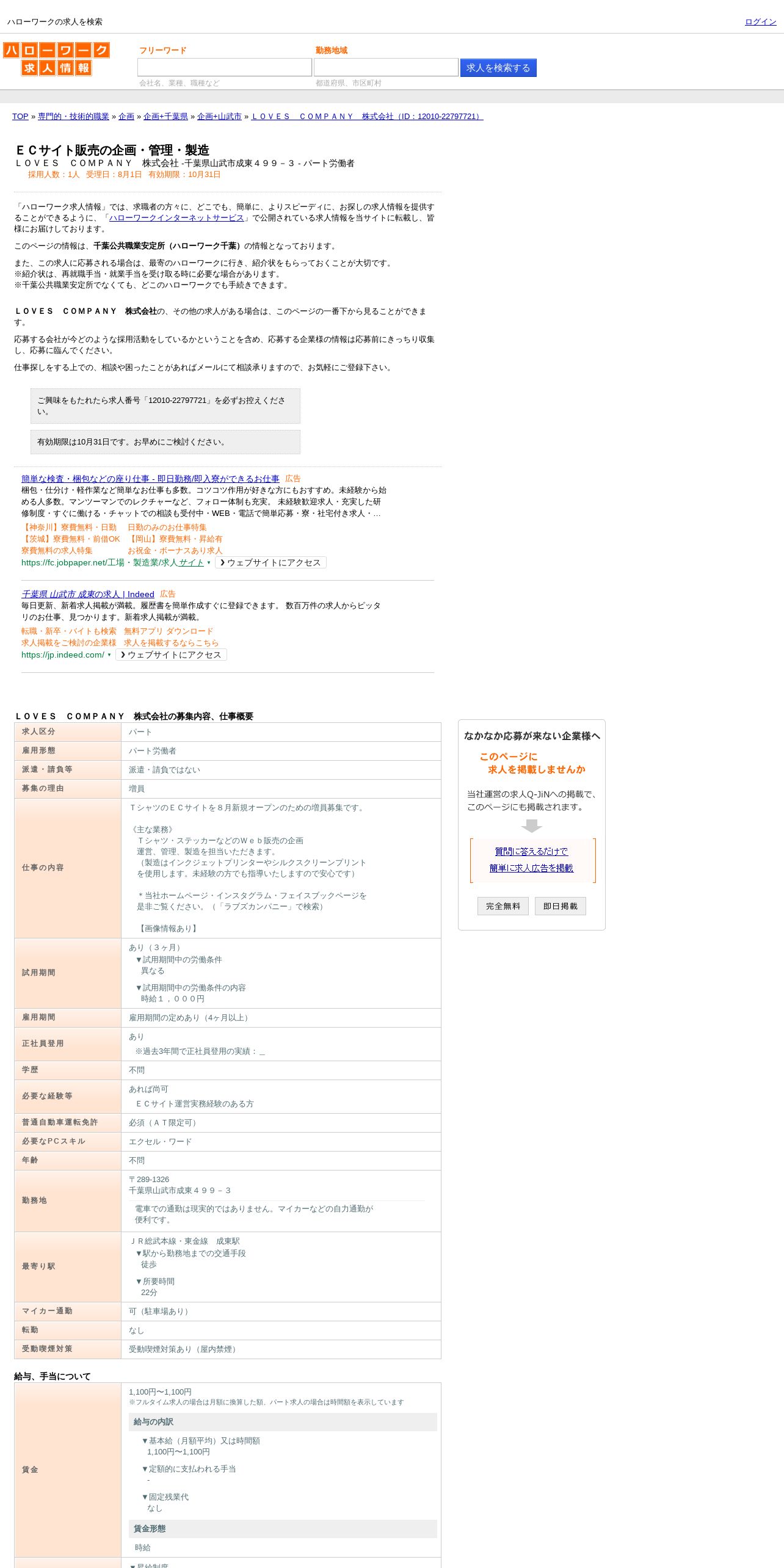
Task: Click the 【茨城】寮費無料・前借OK ad sitelink
Action: tap(71, 539)
